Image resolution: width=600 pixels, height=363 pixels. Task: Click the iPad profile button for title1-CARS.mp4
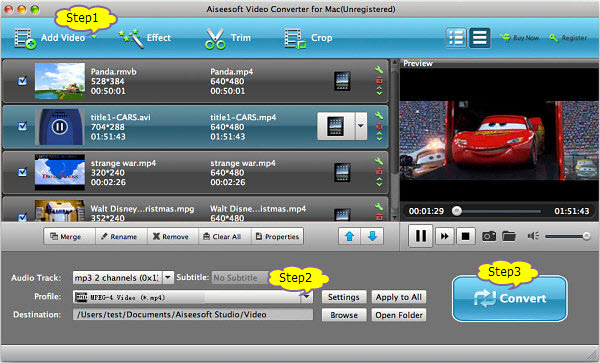[x=336, y=126]
